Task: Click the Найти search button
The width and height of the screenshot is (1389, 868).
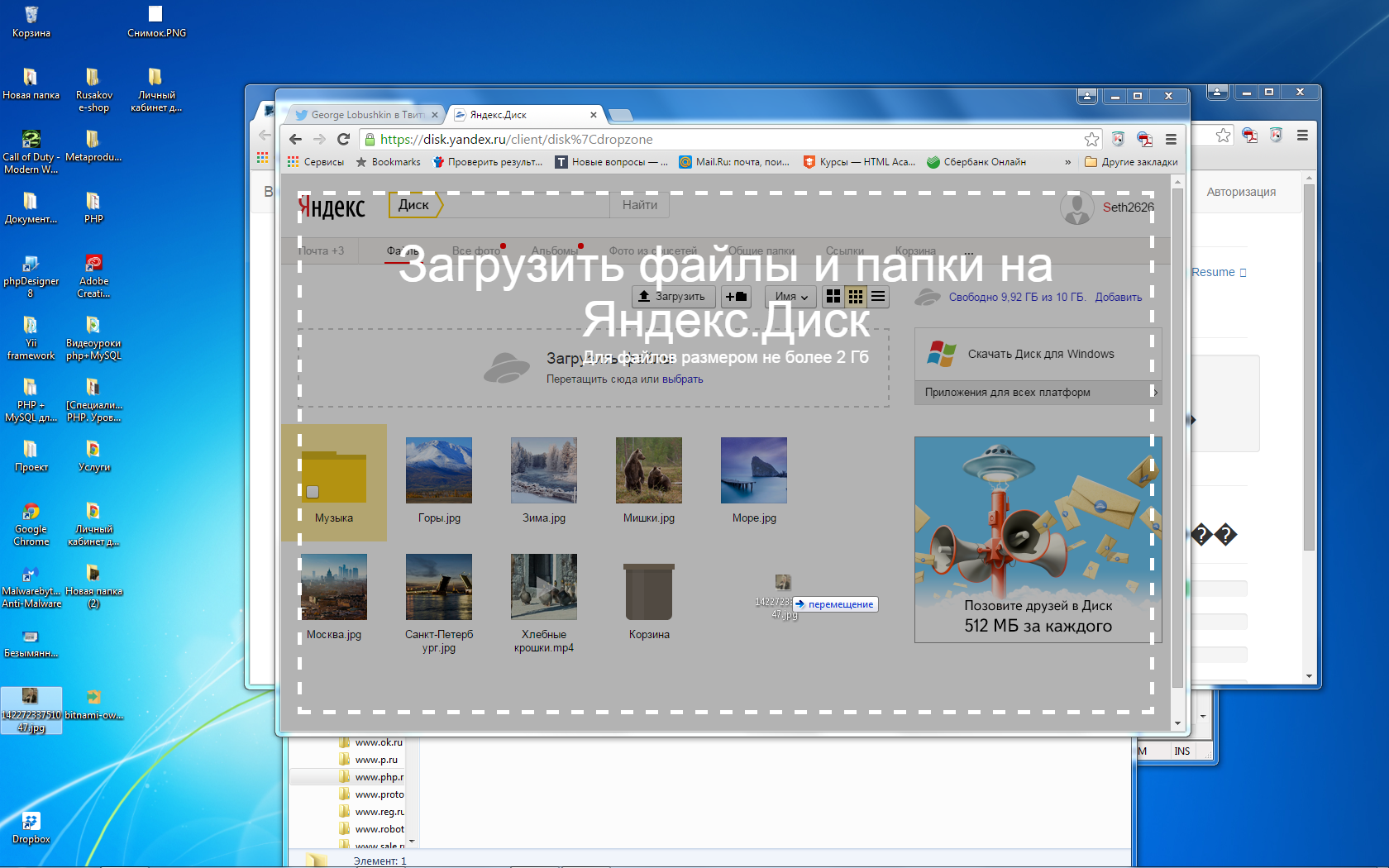Action: coord(640,205)
